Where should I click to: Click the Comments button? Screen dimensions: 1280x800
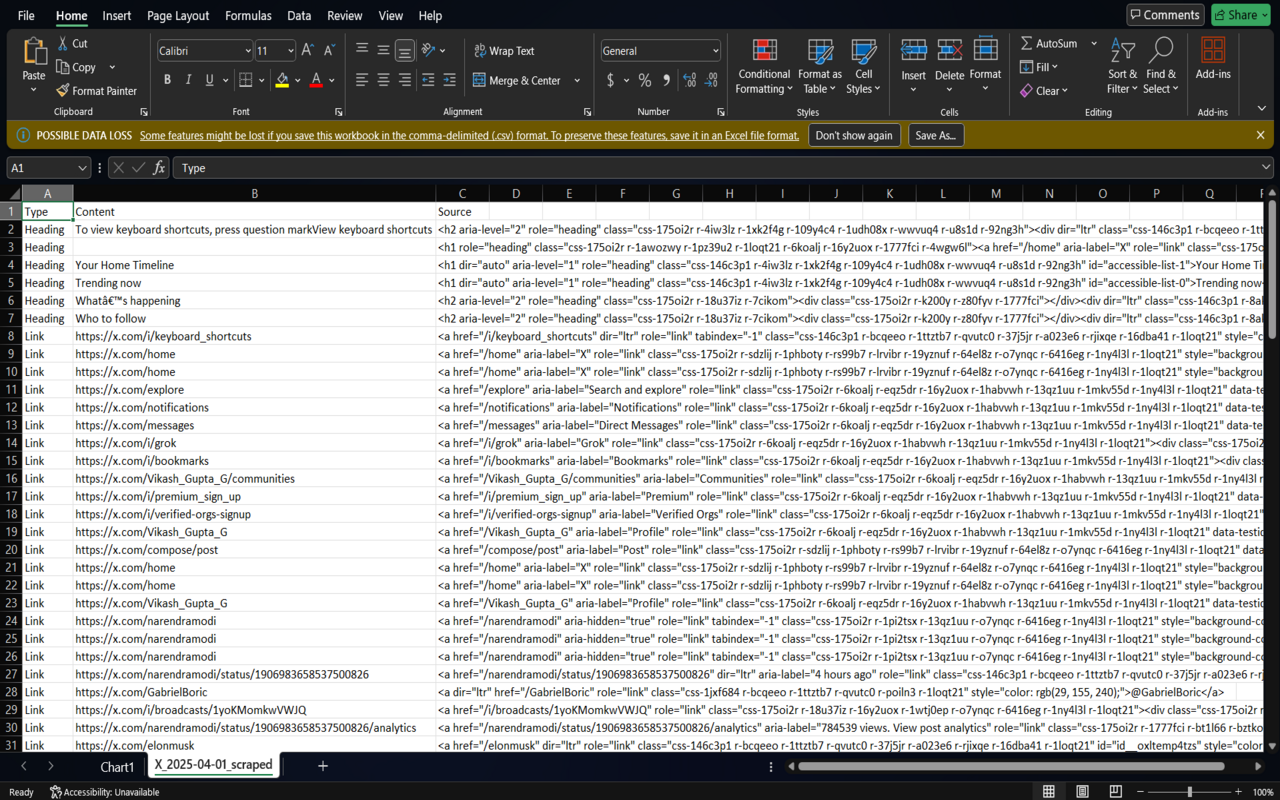coord(1165,15)
